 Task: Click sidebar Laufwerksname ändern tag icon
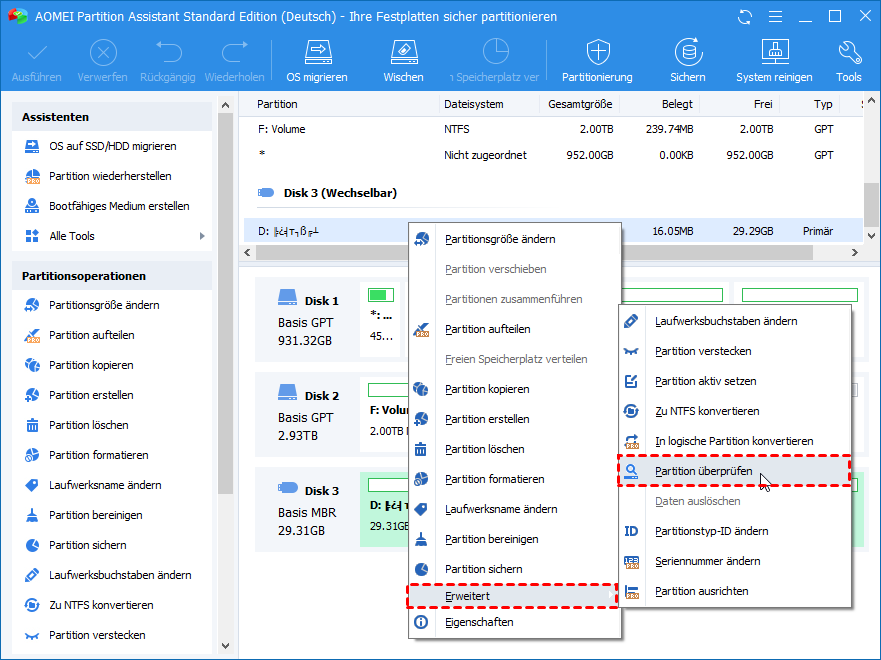[x=32, y=485]
